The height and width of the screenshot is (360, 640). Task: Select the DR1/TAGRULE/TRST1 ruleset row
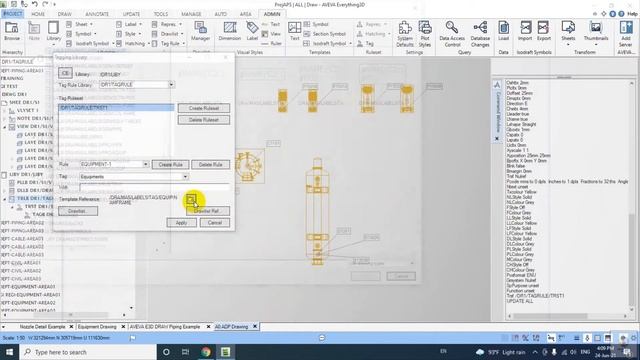pos(116,108)
